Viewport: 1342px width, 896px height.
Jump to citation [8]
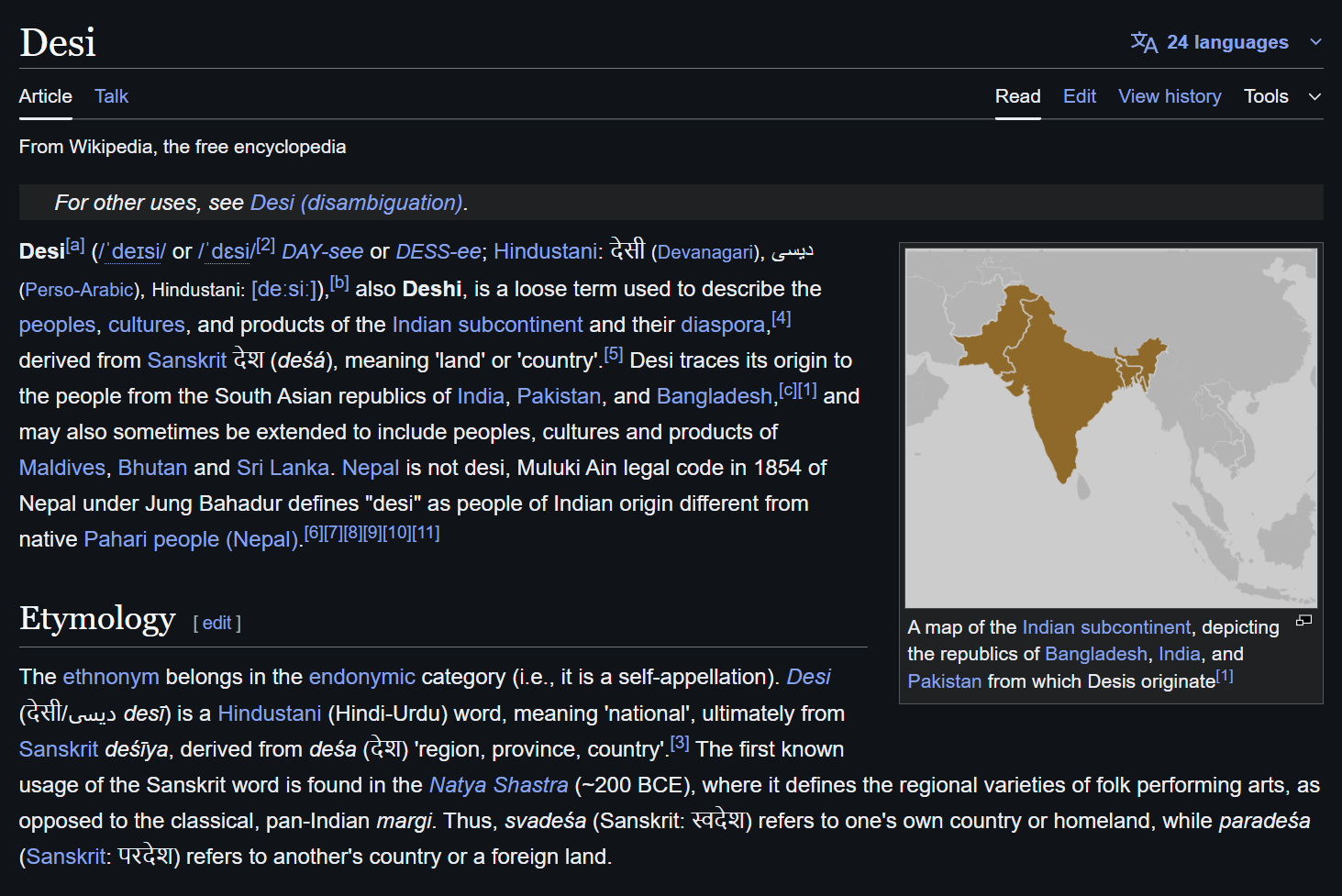353,533
